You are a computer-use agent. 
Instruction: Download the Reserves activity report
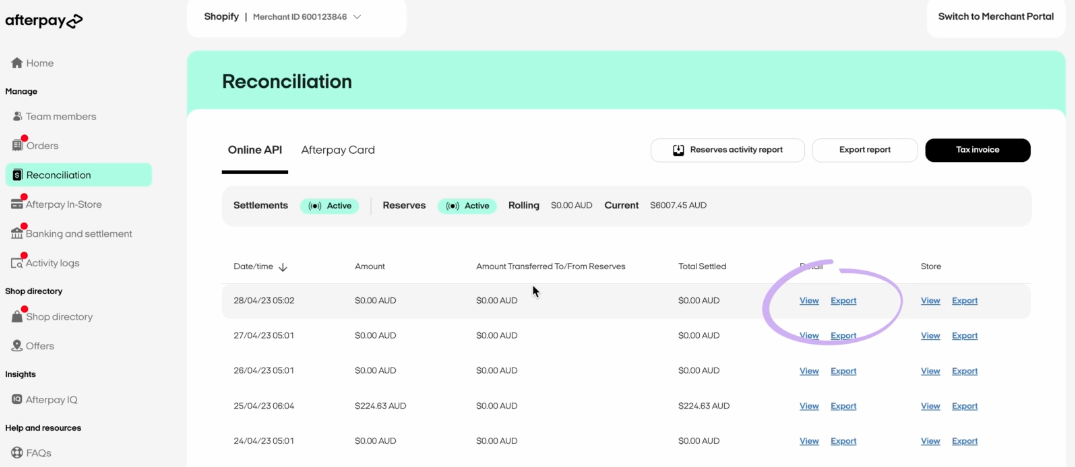click(x=727, y=150)
